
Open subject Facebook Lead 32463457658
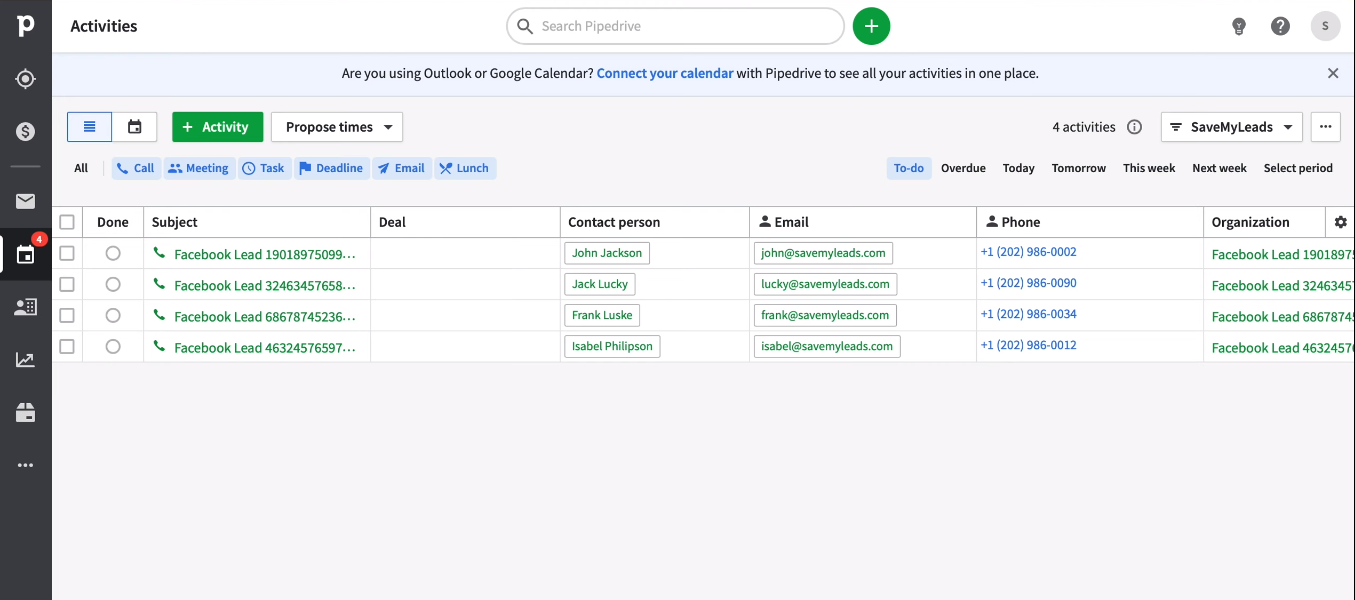click(x=265, y=285)
